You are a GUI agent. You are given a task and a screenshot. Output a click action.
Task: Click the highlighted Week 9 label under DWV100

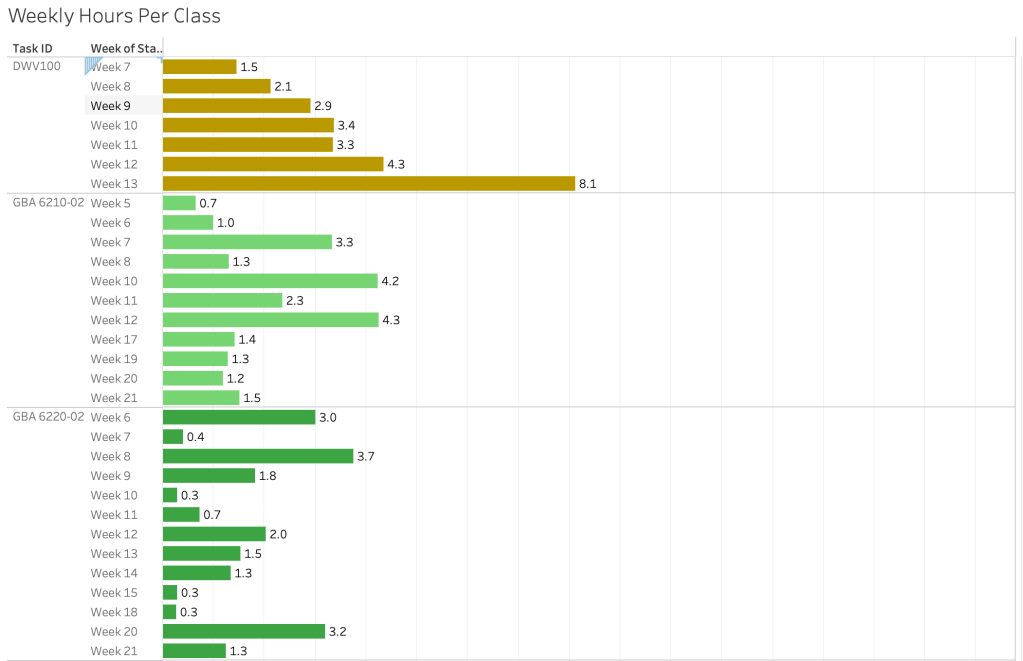pyautogui.click(x=111, y=106)
